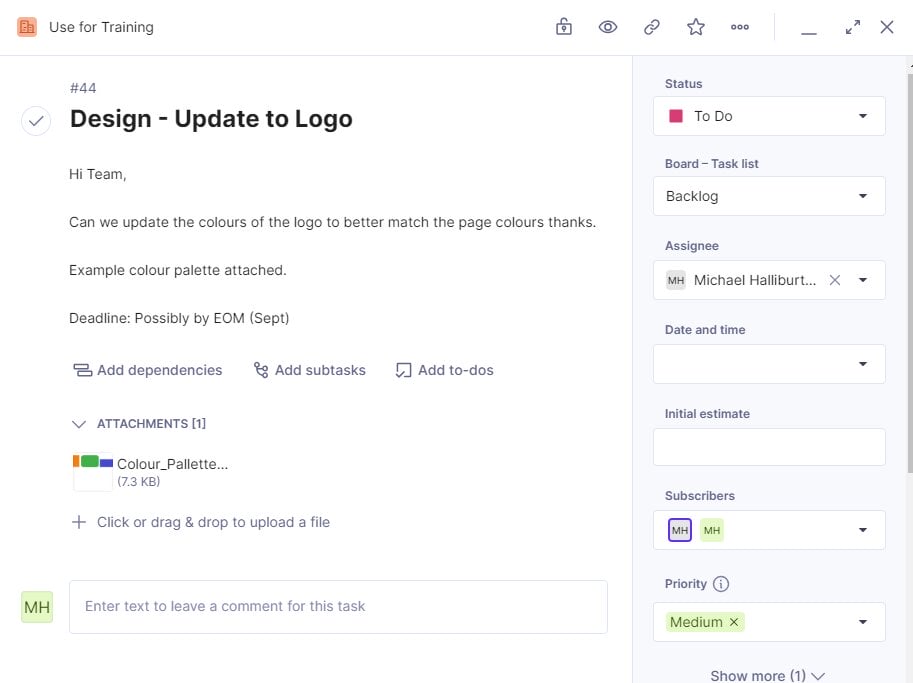913x683 pixels.
Task: Click the task title Design - Update to Logo
Action: [x=211, y=119]
